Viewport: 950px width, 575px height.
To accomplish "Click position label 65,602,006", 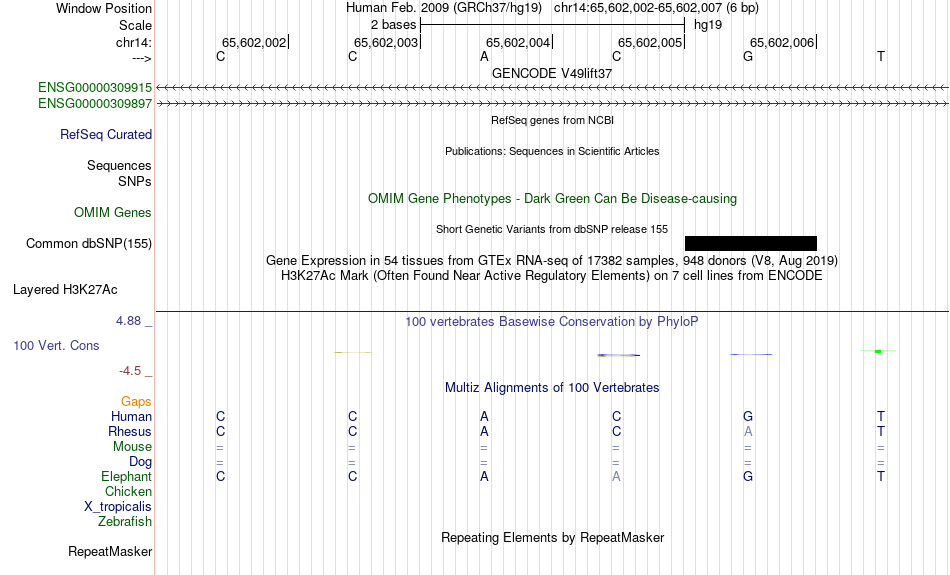I will coord(782,42).
